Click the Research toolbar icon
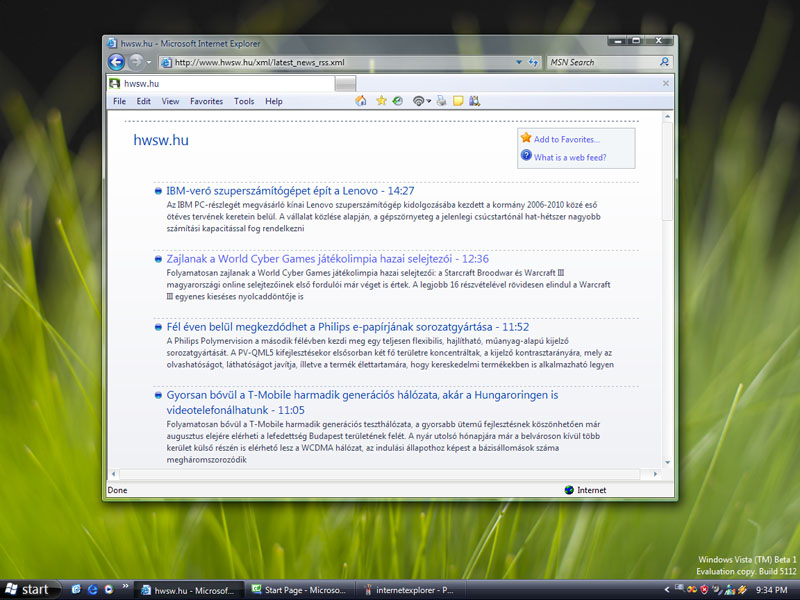Screen dimensions: 800x600 474,101
